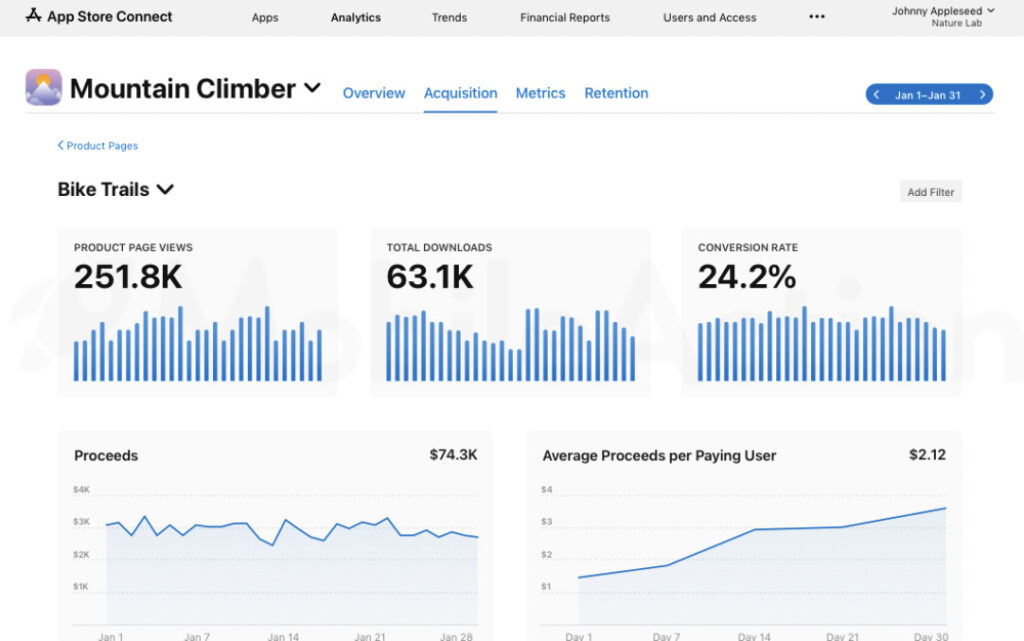Expand the Bike Trails page dropdown
Viewport: 1024px width, 641px height.
click(x=165, y=189)
